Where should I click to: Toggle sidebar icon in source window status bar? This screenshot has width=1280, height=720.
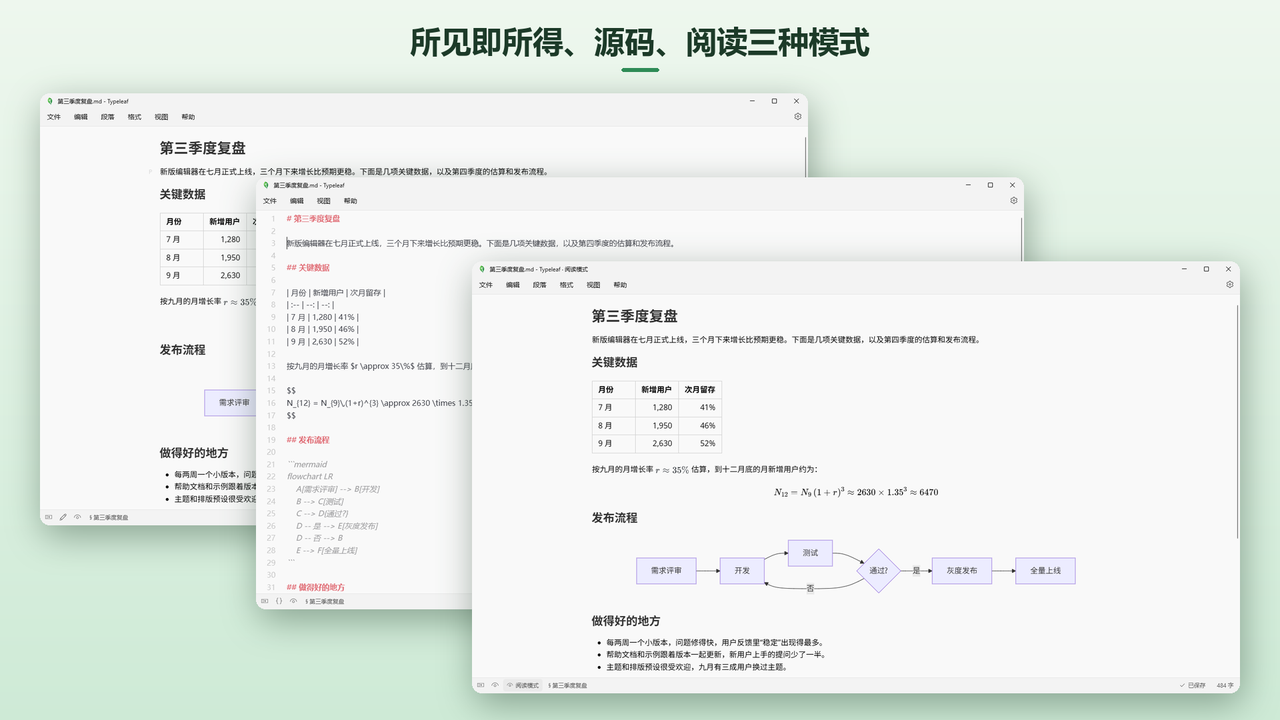264,601
